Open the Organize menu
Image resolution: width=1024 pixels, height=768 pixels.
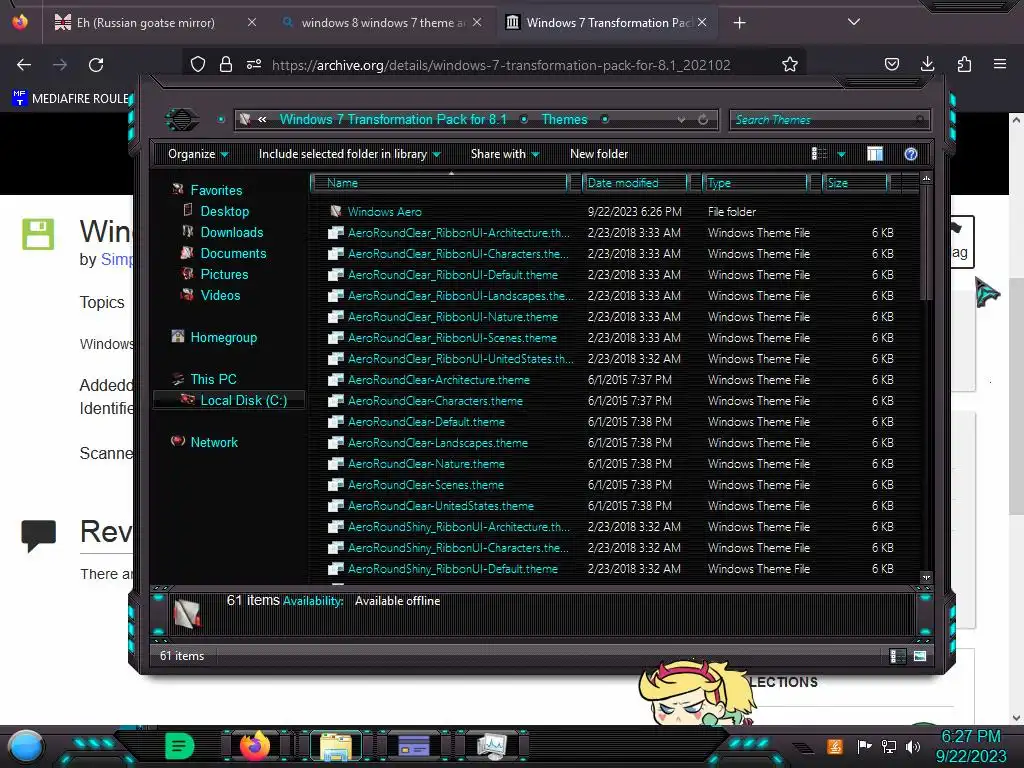tap(198, 154)
